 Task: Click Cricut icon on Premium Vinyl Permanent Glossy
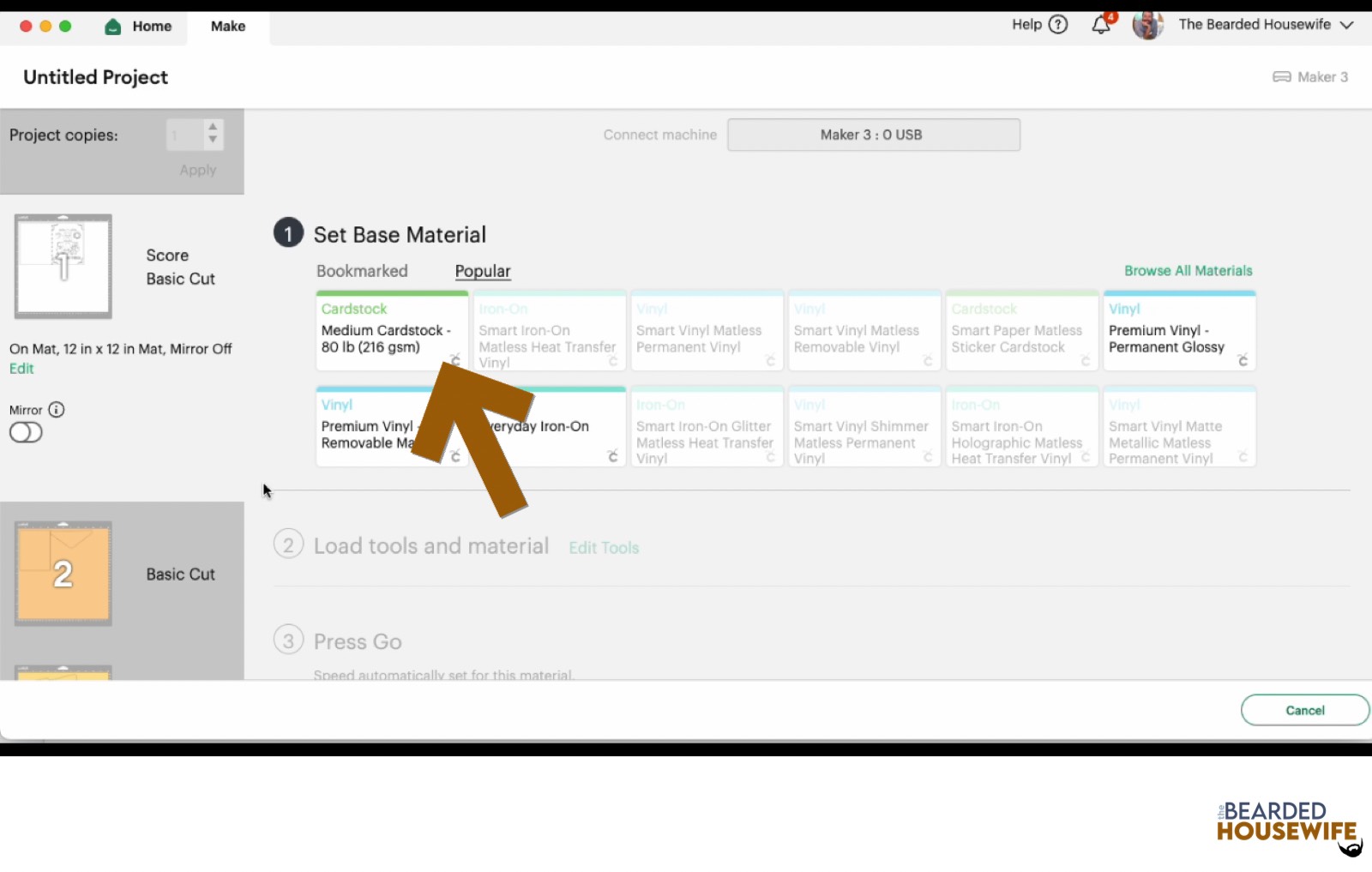(1243, 360)
